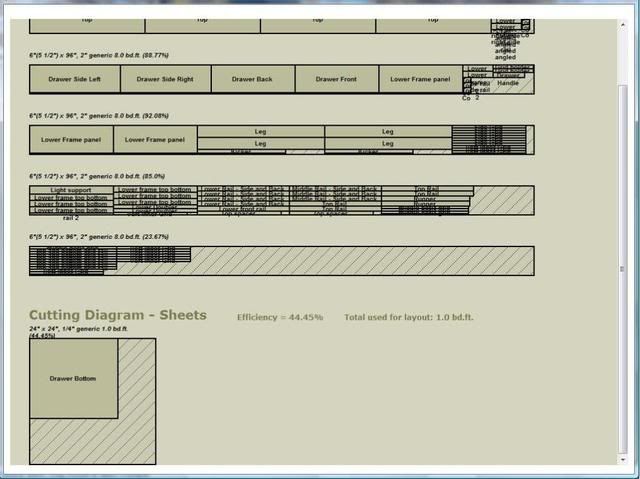Viewport: 640px width, 479px height.
Task: Click the Efficiency = 44.45% text
Action: tap(280, 317)
